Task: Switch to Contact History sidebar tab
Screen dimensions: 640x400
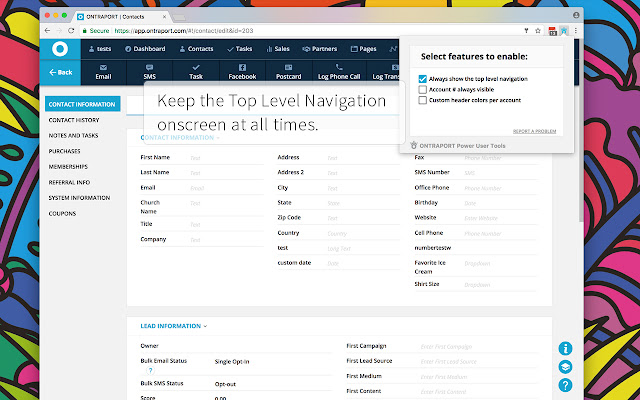Action: pyautogui.click(x=74, y=120)
